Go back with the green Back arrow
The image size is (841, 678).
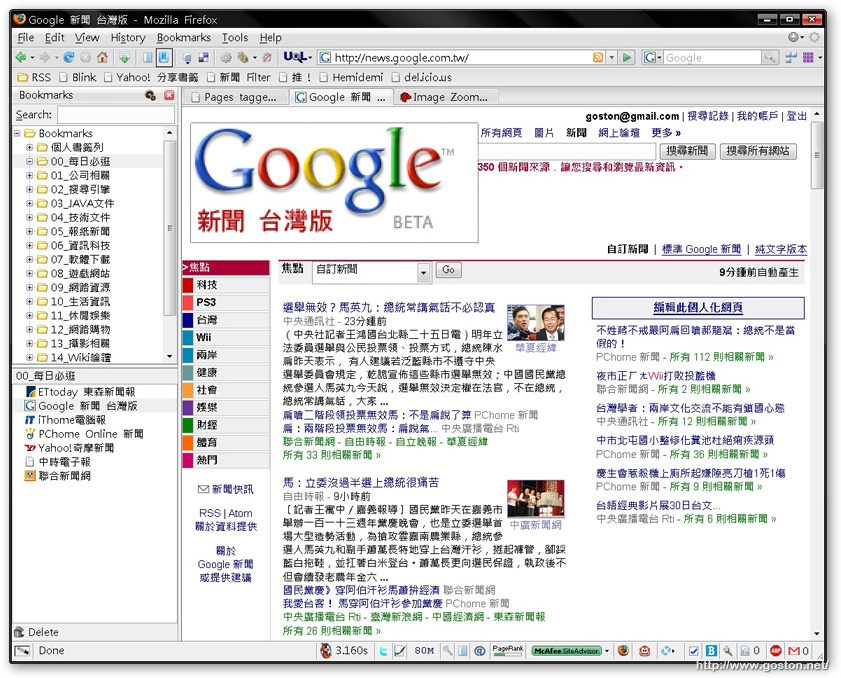coord(21,57)
